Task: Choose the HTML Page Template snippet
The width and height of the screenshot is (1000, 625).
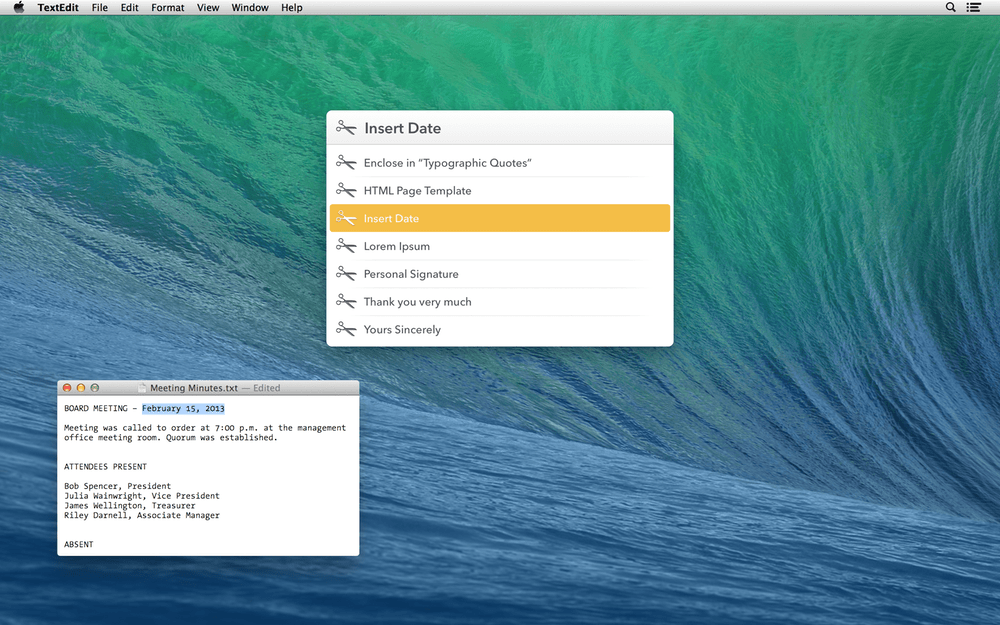Action: click(500, 191)
